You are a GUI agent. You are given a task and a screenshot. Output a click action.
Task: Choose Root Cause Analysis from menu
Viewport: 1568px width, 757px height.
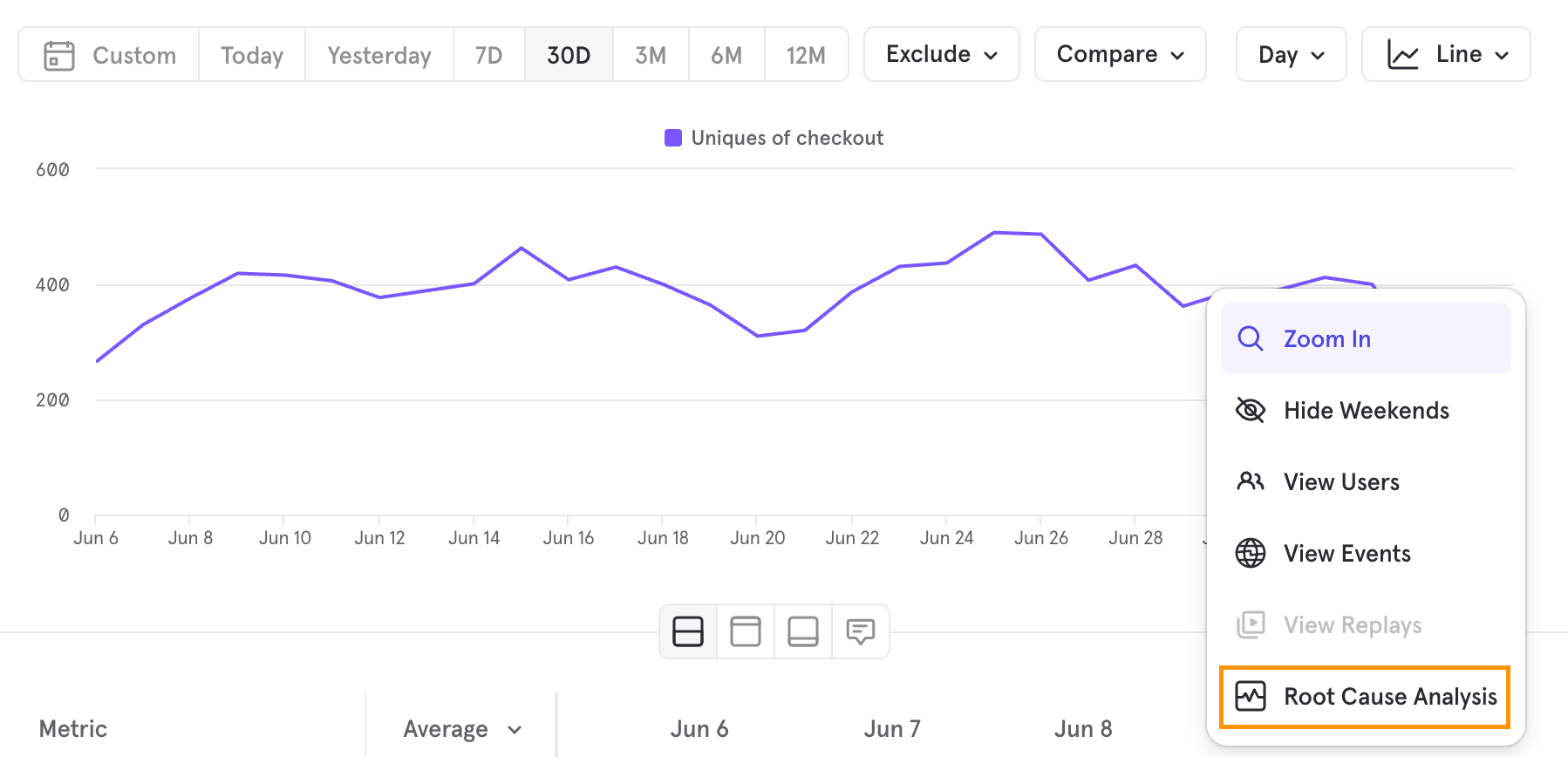click(1366, 696)
